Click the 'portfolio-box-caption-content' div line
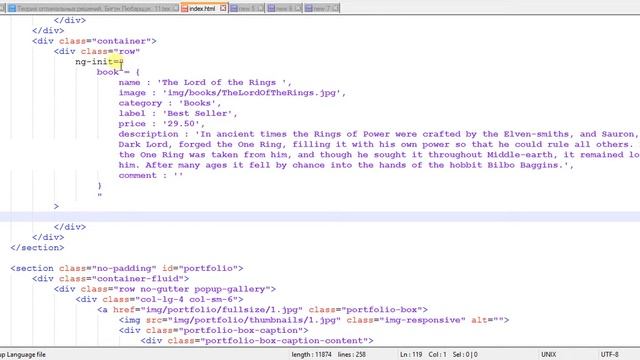Viewport: 640px width, 360px height. 257,340
